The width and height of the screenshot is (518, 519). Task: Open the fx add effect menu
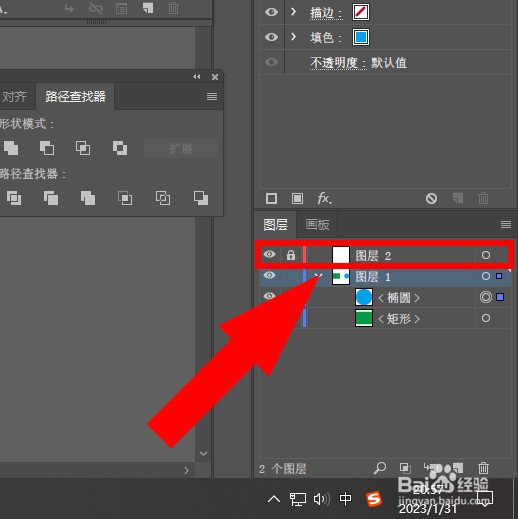(324, 199)
